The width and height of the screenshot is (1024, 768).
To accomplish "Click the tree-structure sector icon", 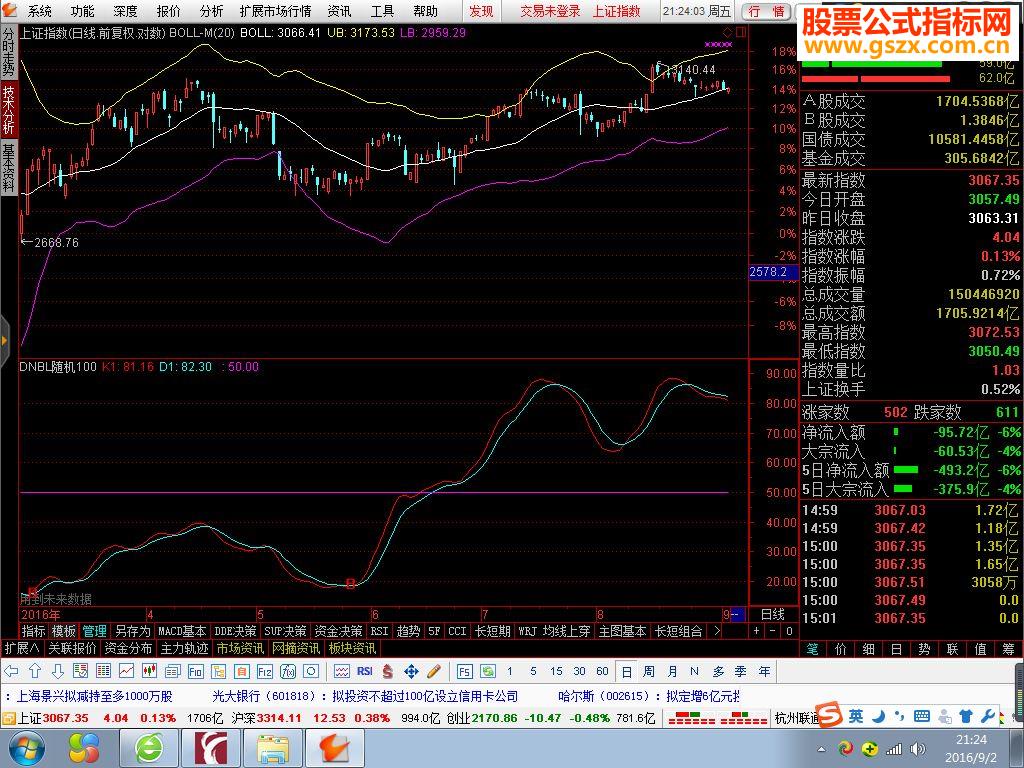I will tap(219, 671).
